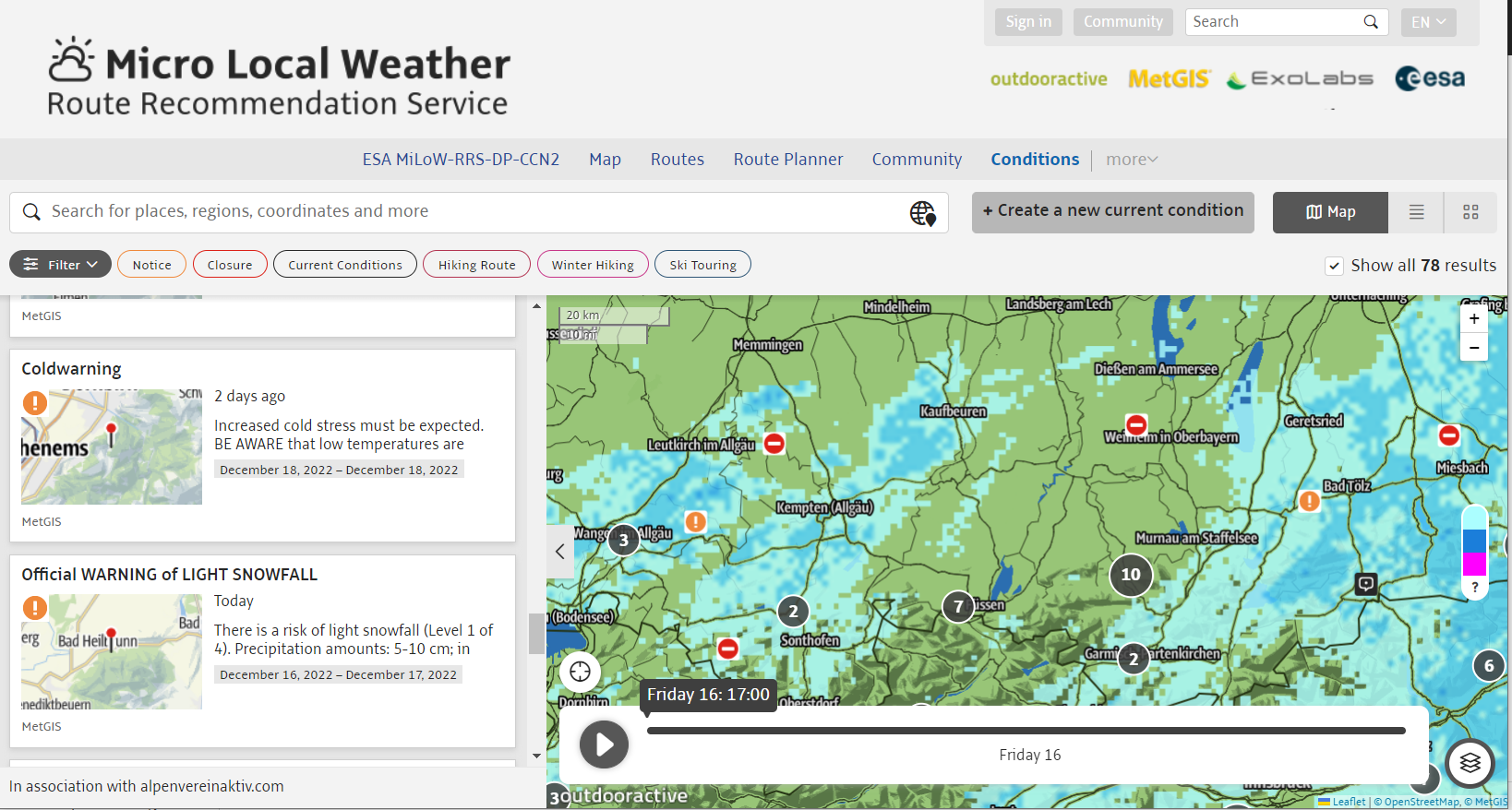Zoom out on the map
The width and height of the screenshot is (1512, 810).
coord(1474,348)
